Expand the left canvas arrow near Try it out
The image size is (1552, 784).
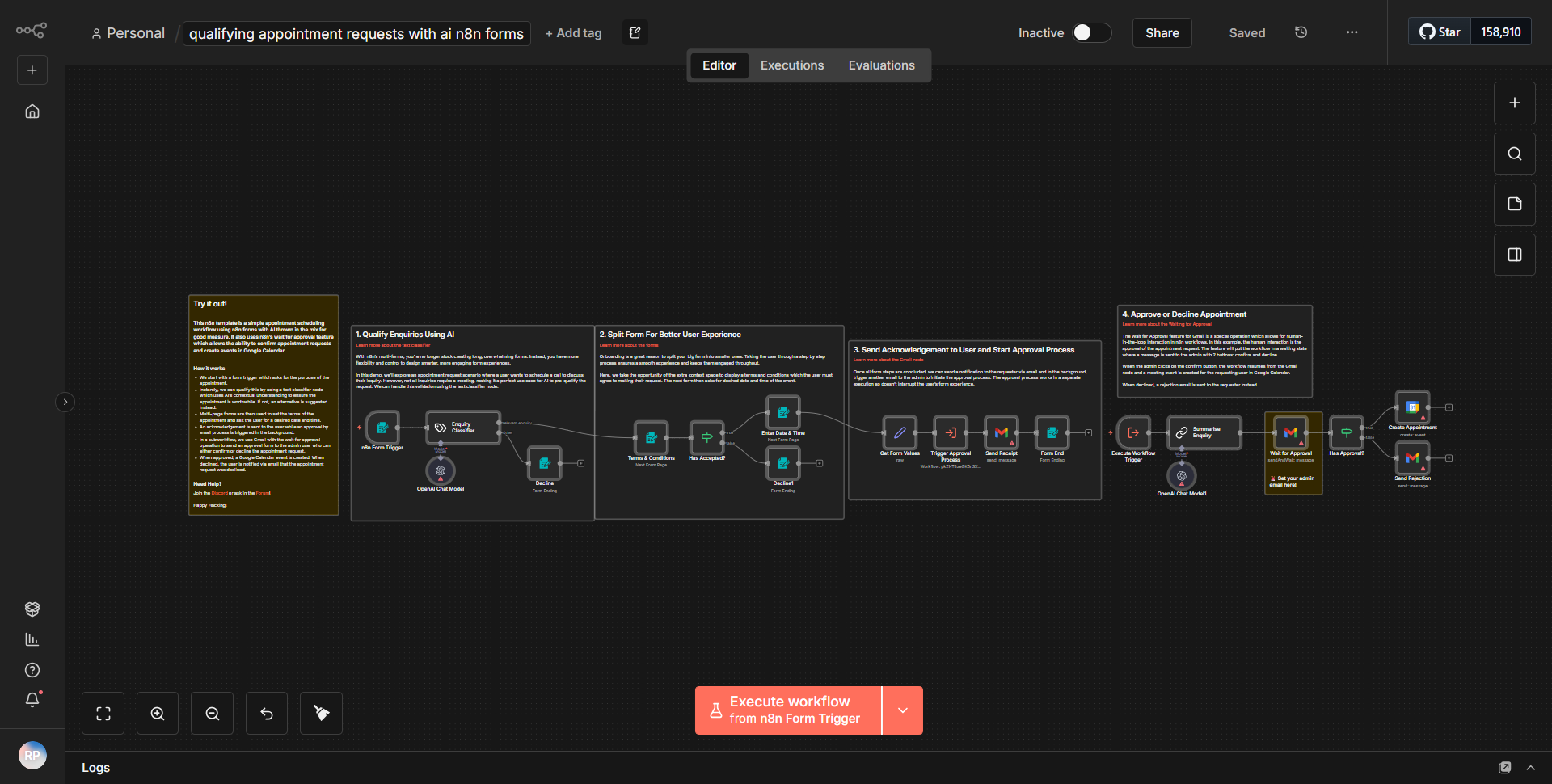65,402
